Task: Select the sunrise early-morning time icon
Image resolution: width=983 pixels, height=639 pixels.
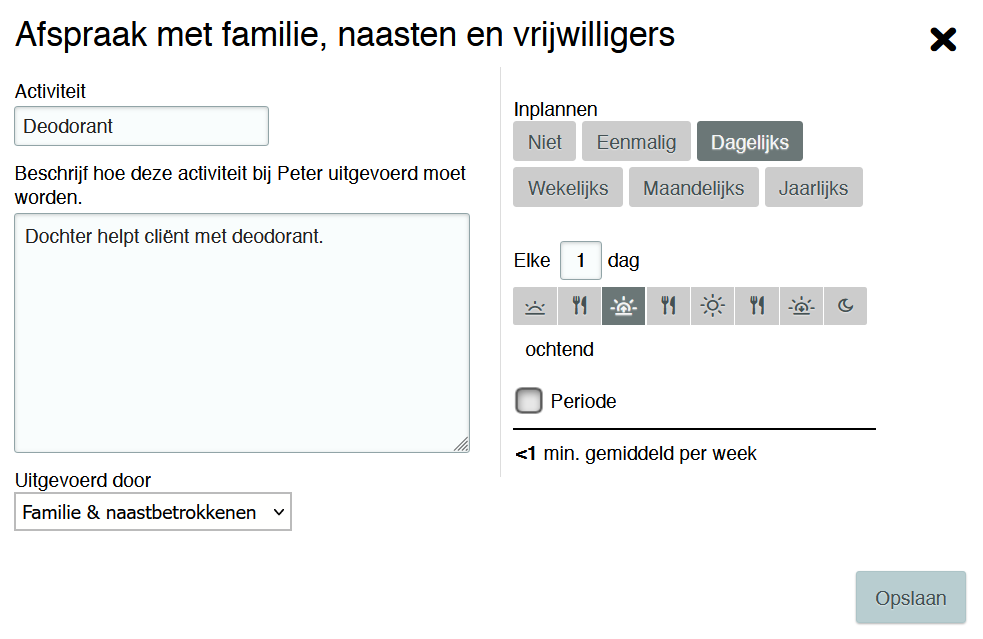Action: pos(535,306)
